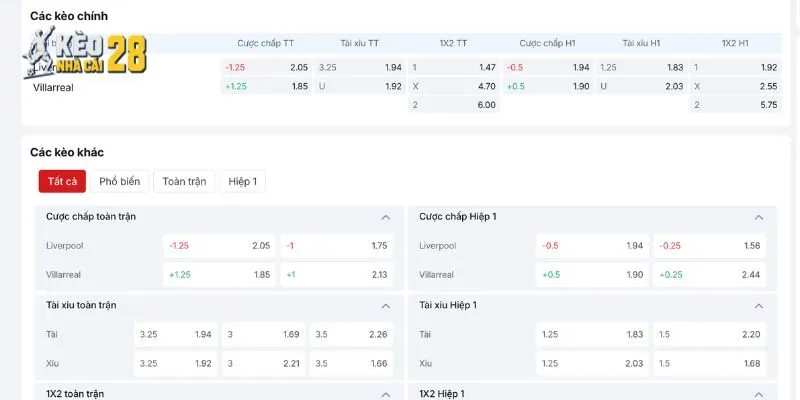Collapse the Tài xỉu toàn trận section

pyautogui.click(x=386, y=306)
